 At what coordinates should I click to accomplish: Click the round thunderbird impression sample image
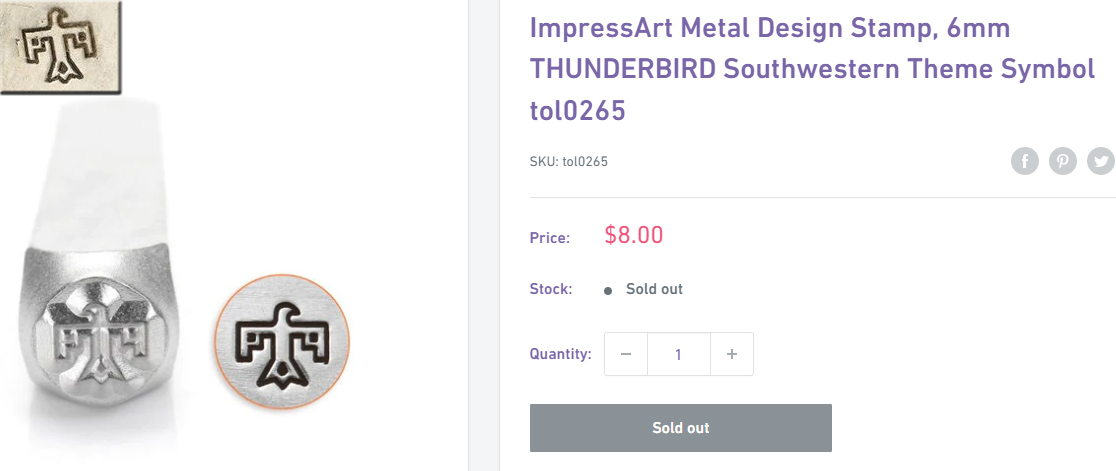(283, 342)
